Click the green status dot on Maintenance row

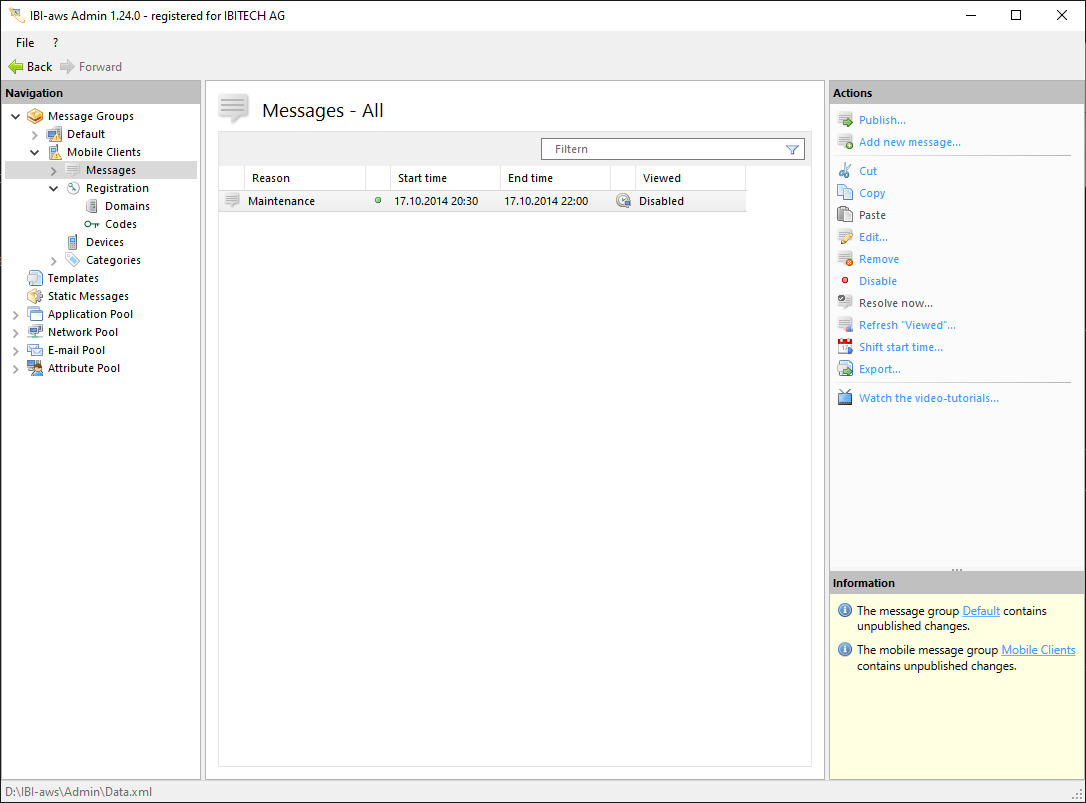pos(378,201)
